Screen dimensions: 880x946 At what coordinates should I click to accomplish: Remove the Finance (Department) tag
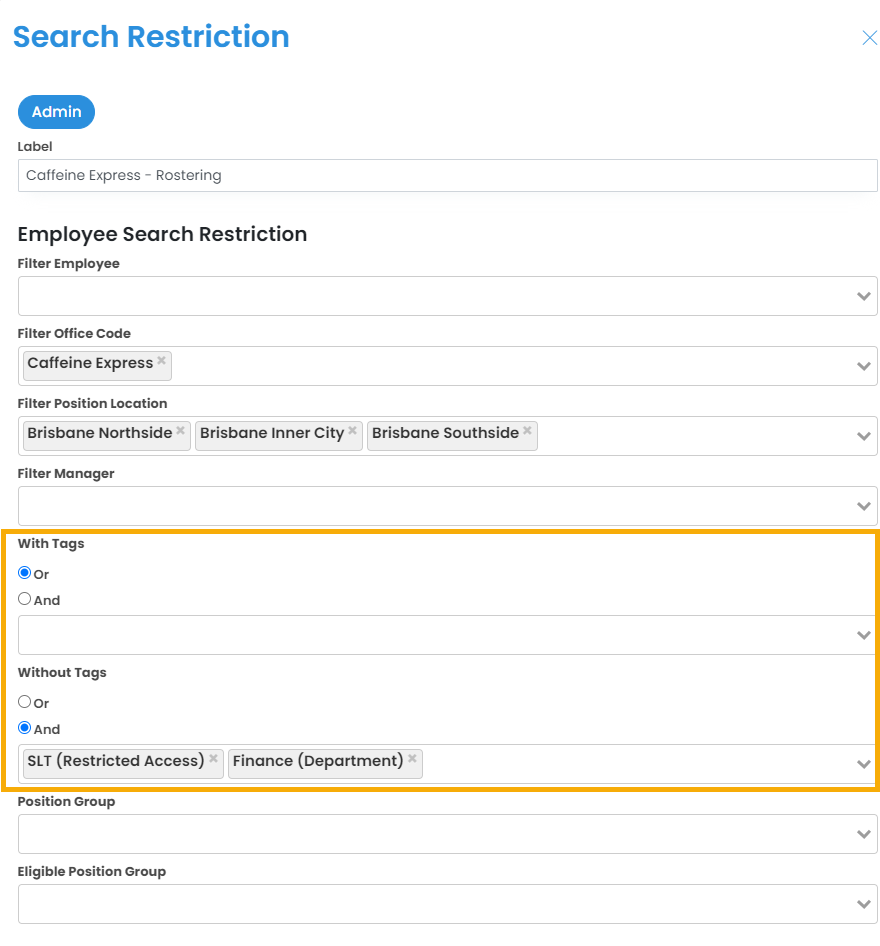[x=412, y=759]
